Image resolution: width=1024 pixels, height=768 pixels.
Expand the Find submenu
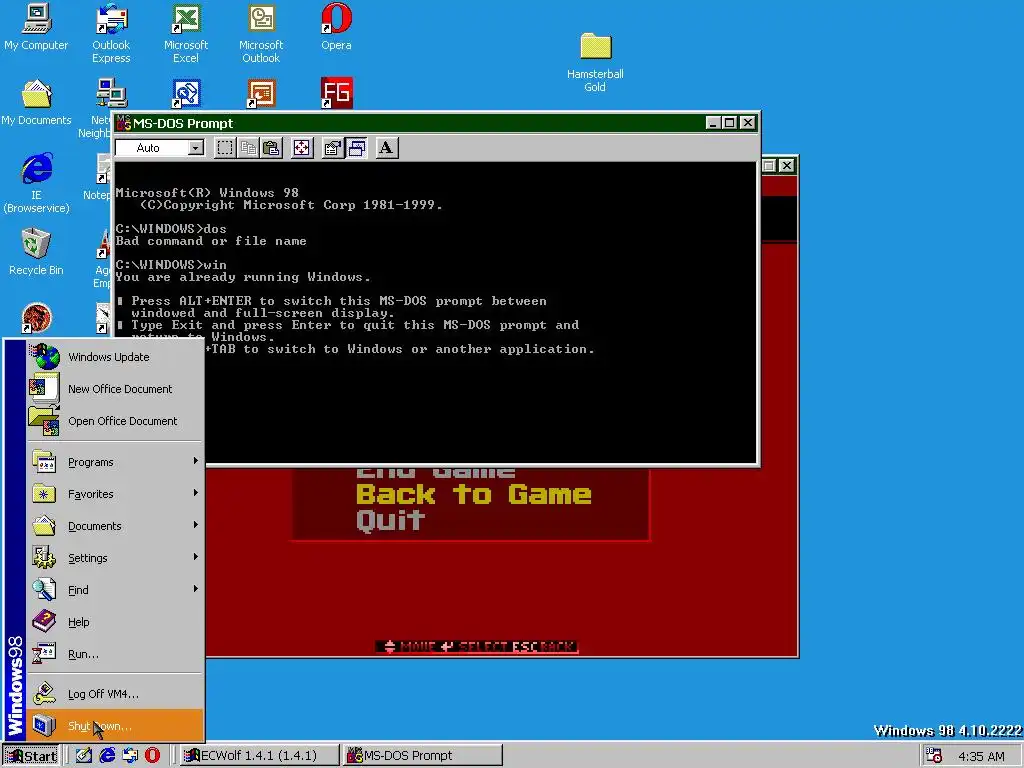click(116, 590)
